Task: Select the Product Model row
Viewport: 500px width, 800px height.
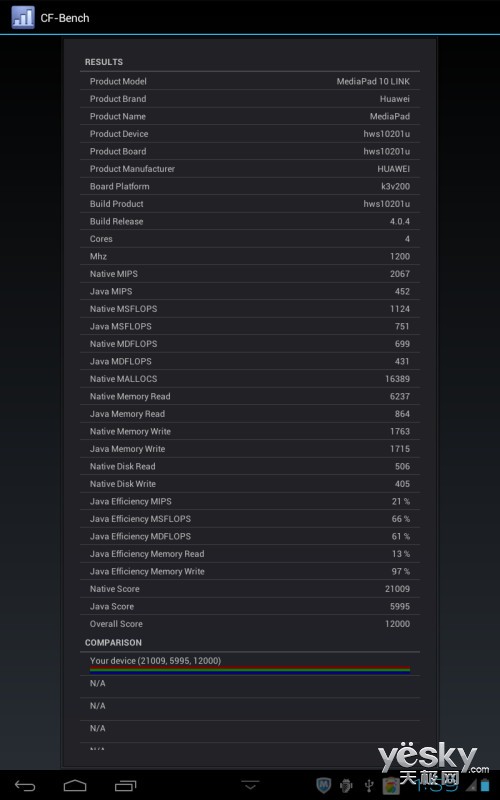Action: pos(250,81)
